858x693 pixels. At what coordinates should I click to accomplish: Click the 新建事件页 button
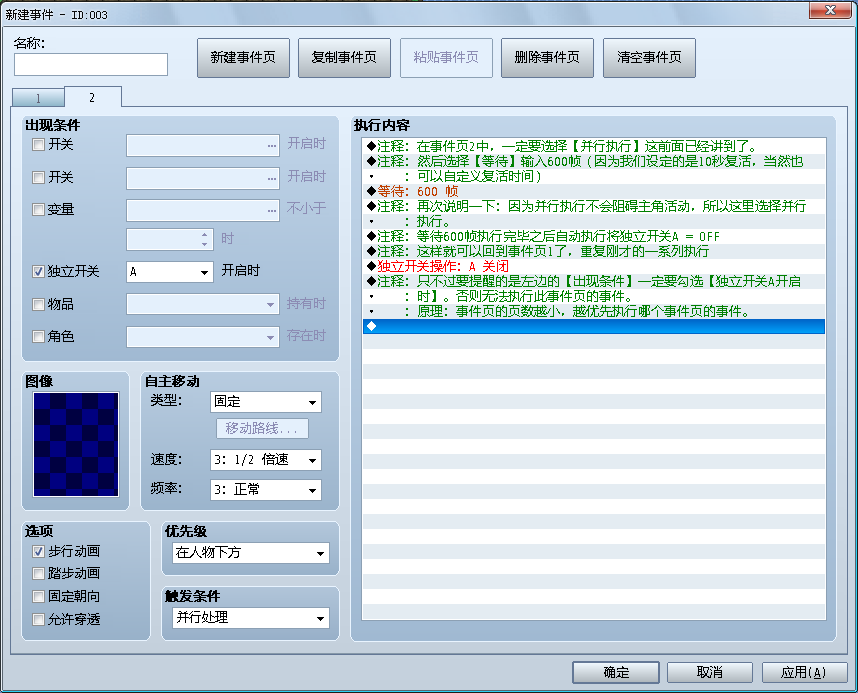243,57
